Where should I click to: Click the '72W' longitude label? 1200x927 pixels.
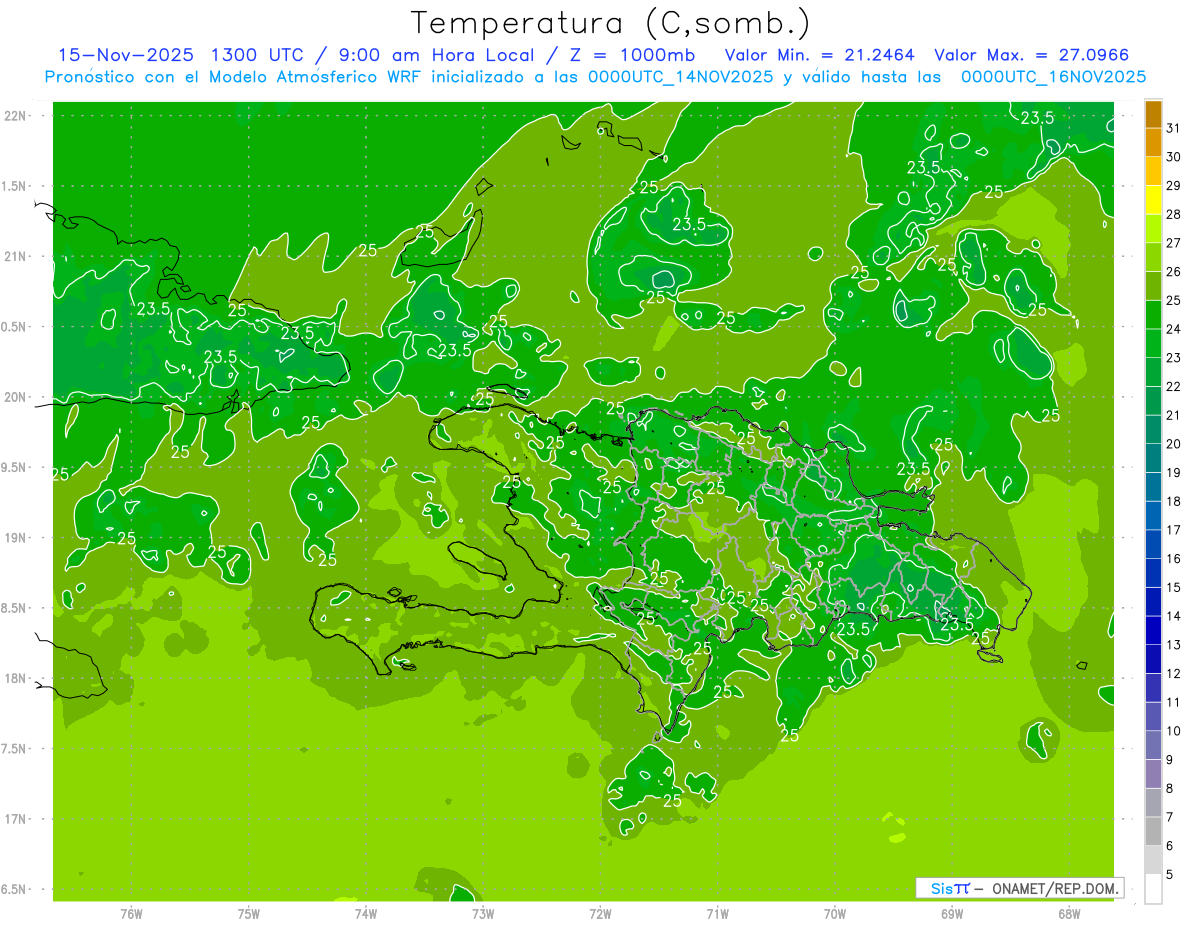coord(600,913)
